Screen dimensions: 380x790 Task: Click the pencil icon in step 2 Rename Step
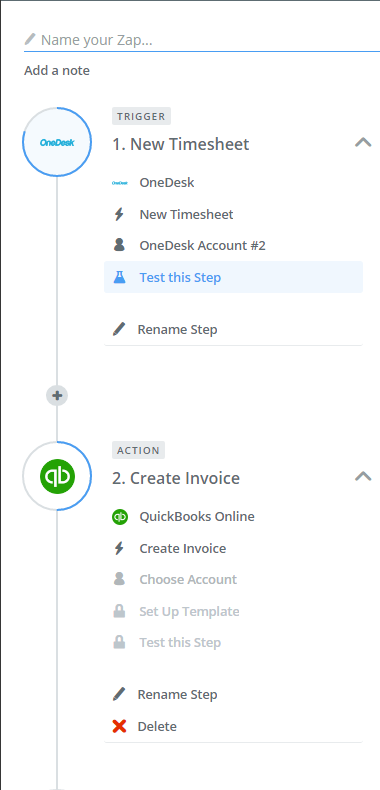click(x=119, y=694)
